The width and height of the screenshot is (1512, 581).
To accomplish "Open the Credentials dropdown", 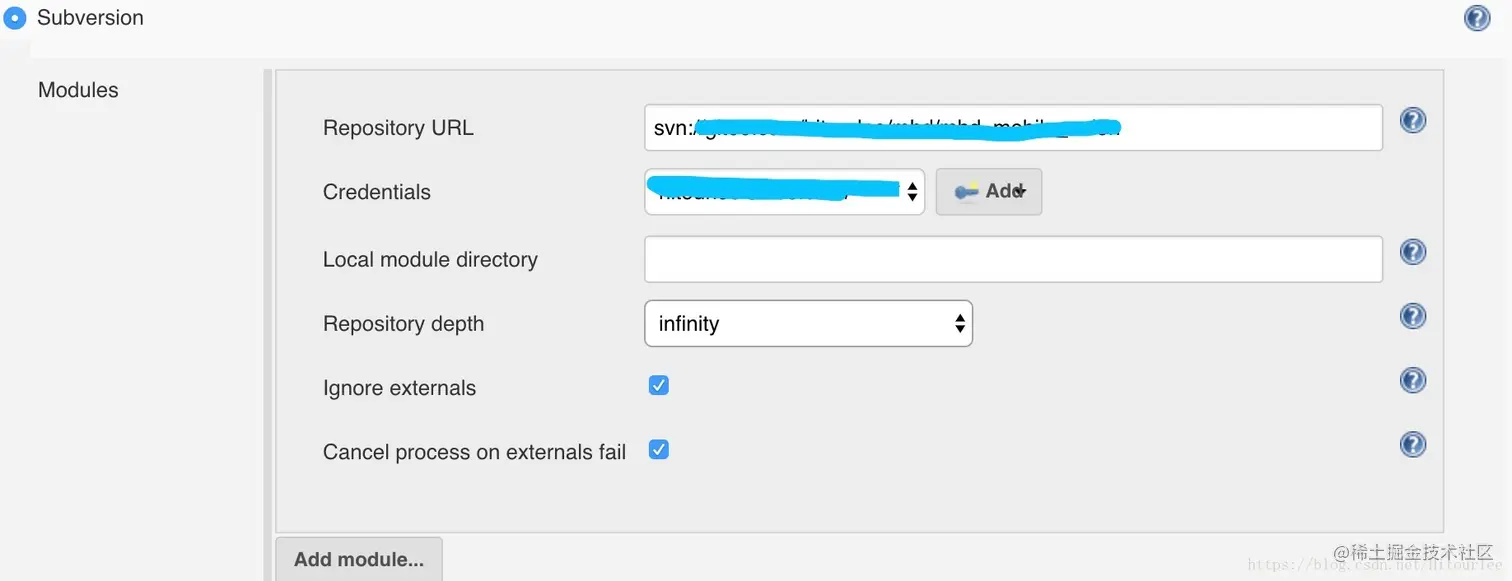I will click(784, 192).
